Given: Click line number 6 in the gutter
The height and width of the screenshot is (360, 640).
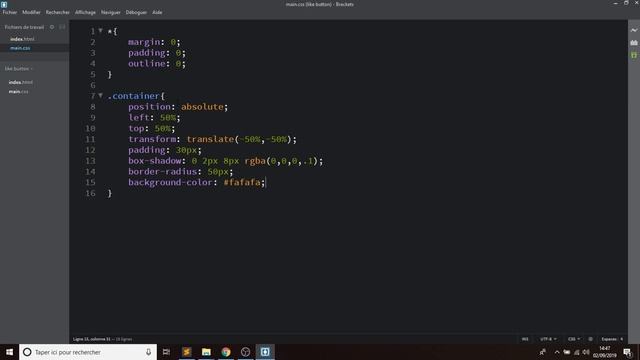Looking at the screenshot, I should (x=93, y=85).
